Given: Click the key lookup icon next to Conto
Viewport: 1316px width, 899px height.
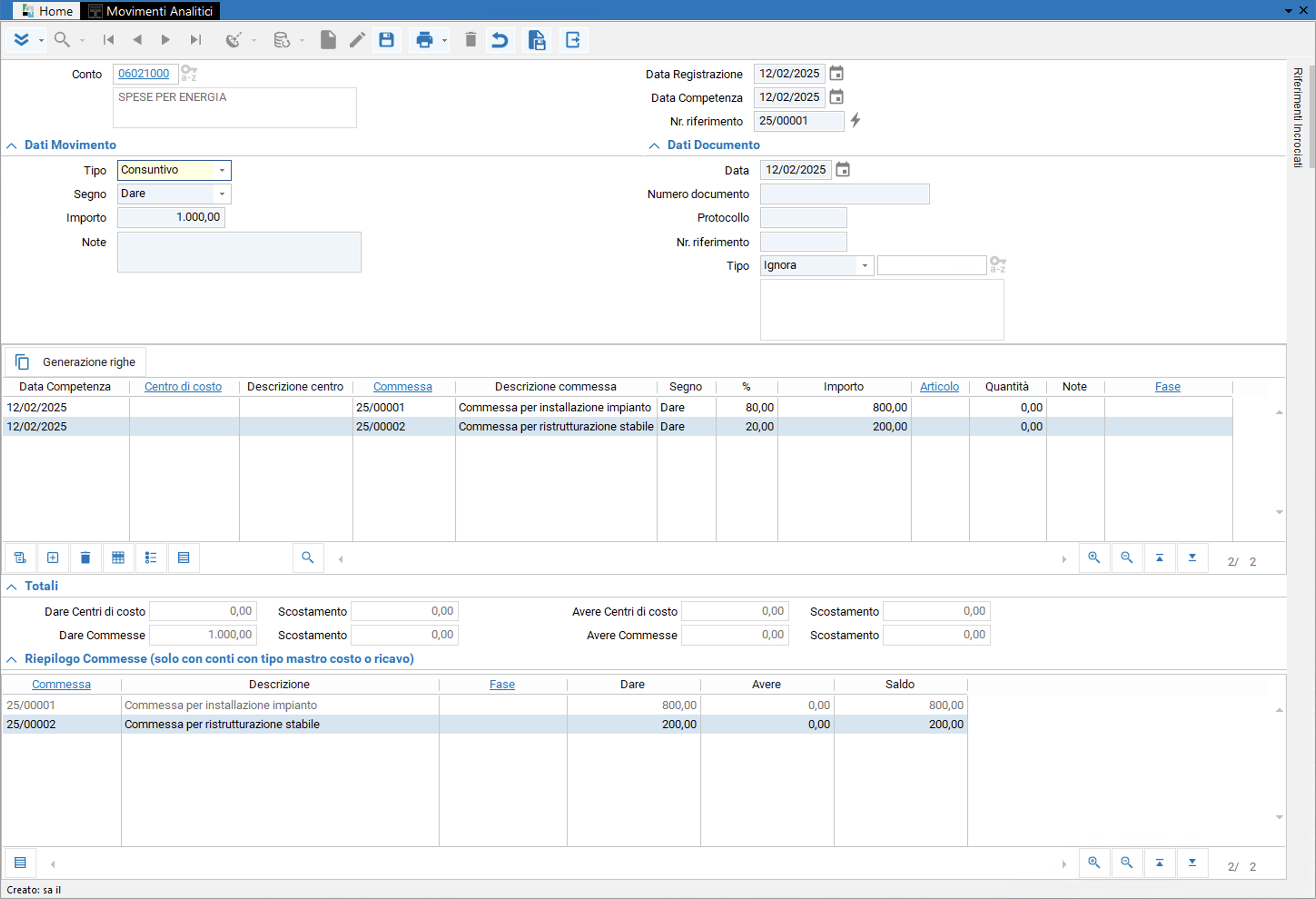Looking at the screenshot, I should 189,74.
